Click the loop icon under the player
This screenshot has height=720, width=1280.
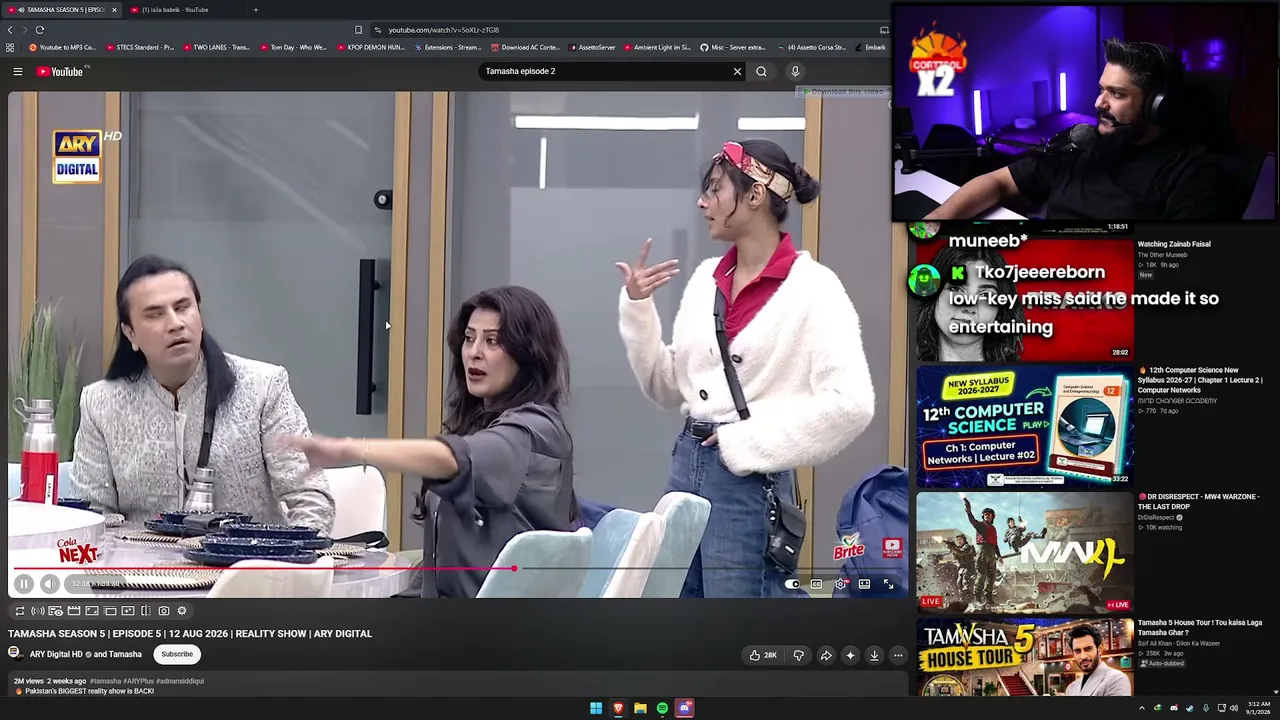19,611
